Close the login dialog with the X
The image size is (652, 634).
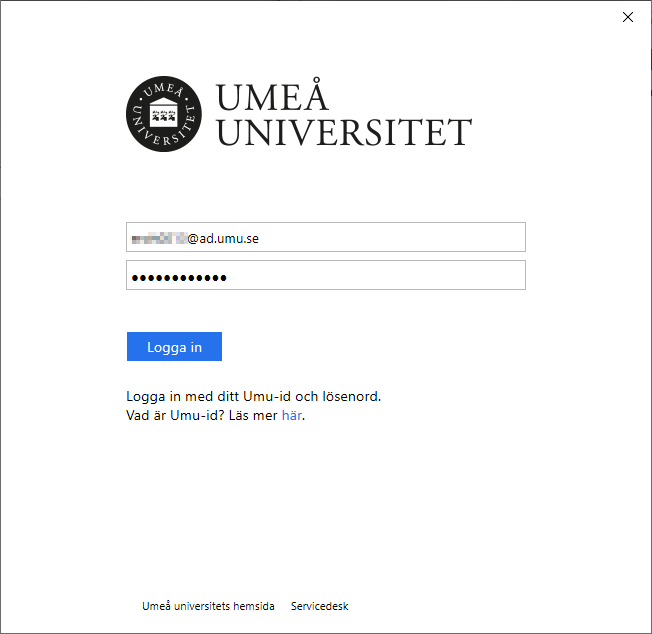coord(628,17)
